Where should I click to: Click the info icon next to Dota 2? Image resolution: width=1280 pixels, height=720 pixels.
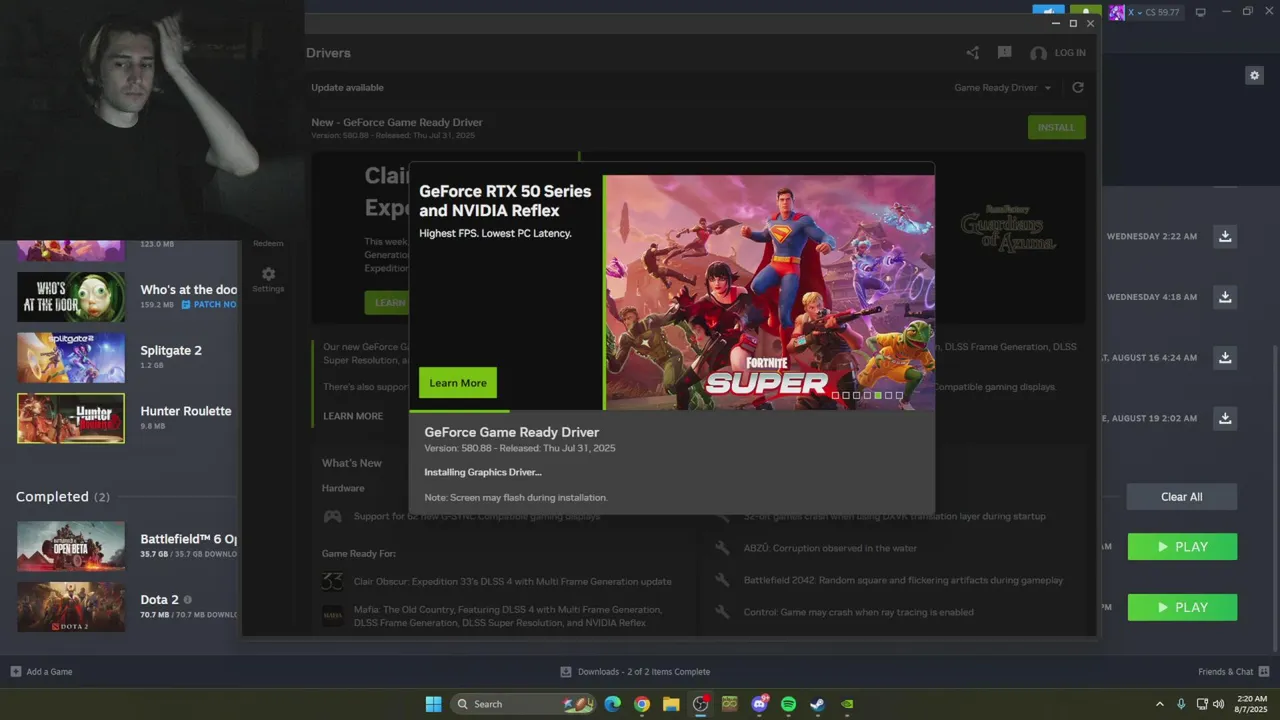pyautogui.click(x=187, y=600)
